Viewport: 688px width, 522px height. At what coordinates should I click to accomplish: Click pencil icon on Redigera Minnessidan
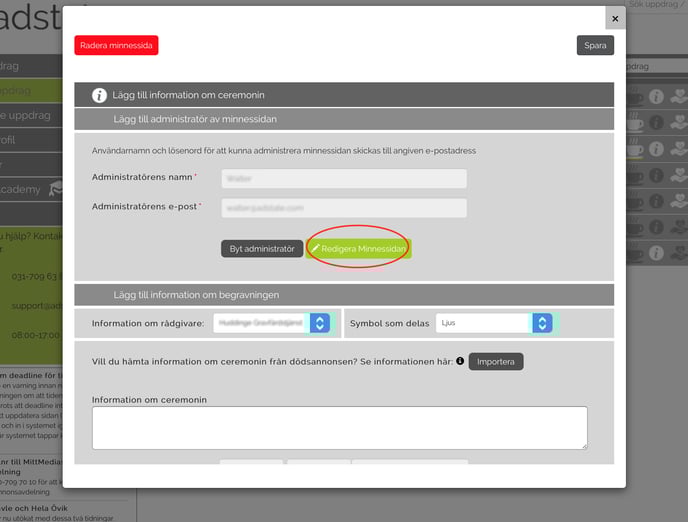[315, 248]
